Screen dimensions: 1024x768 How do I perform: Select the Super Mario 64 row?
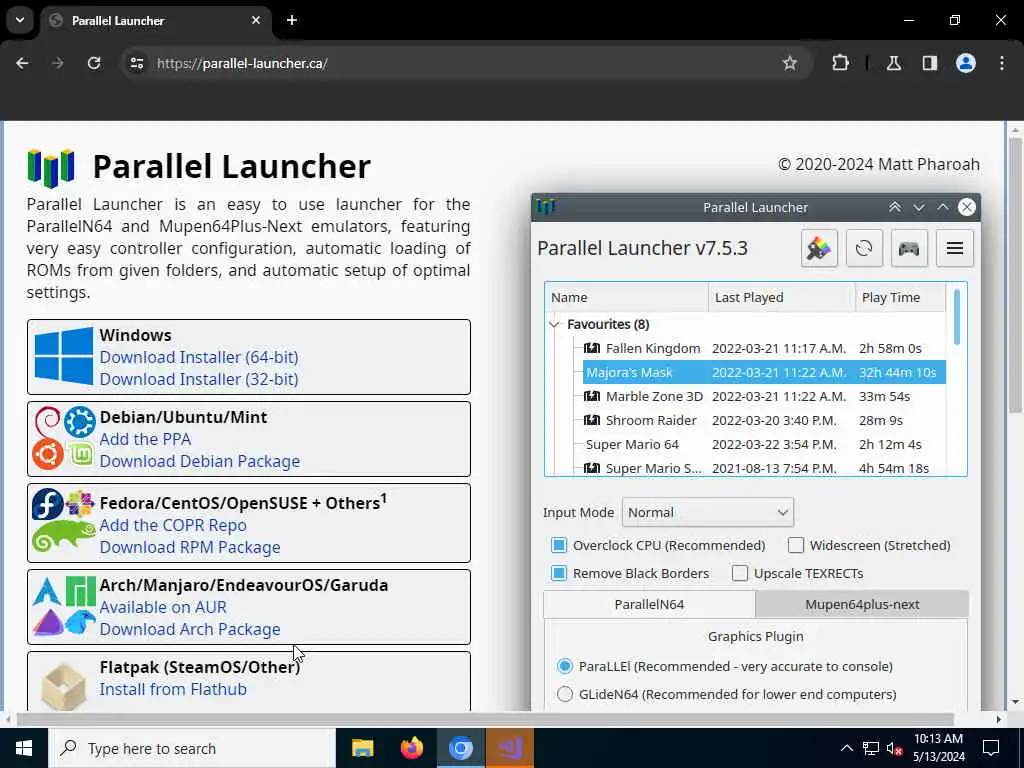click(764, 444)
